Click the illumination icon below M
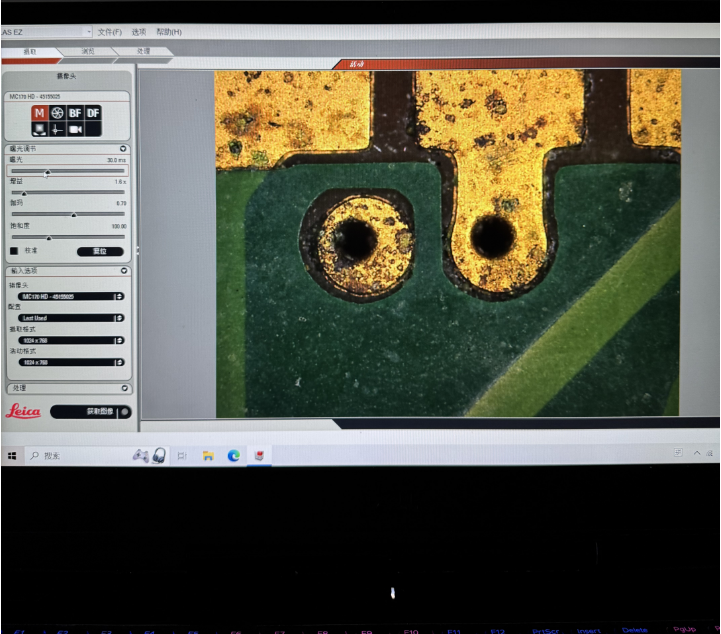Screen dimensions: 721x634 [x=41, y=129]
